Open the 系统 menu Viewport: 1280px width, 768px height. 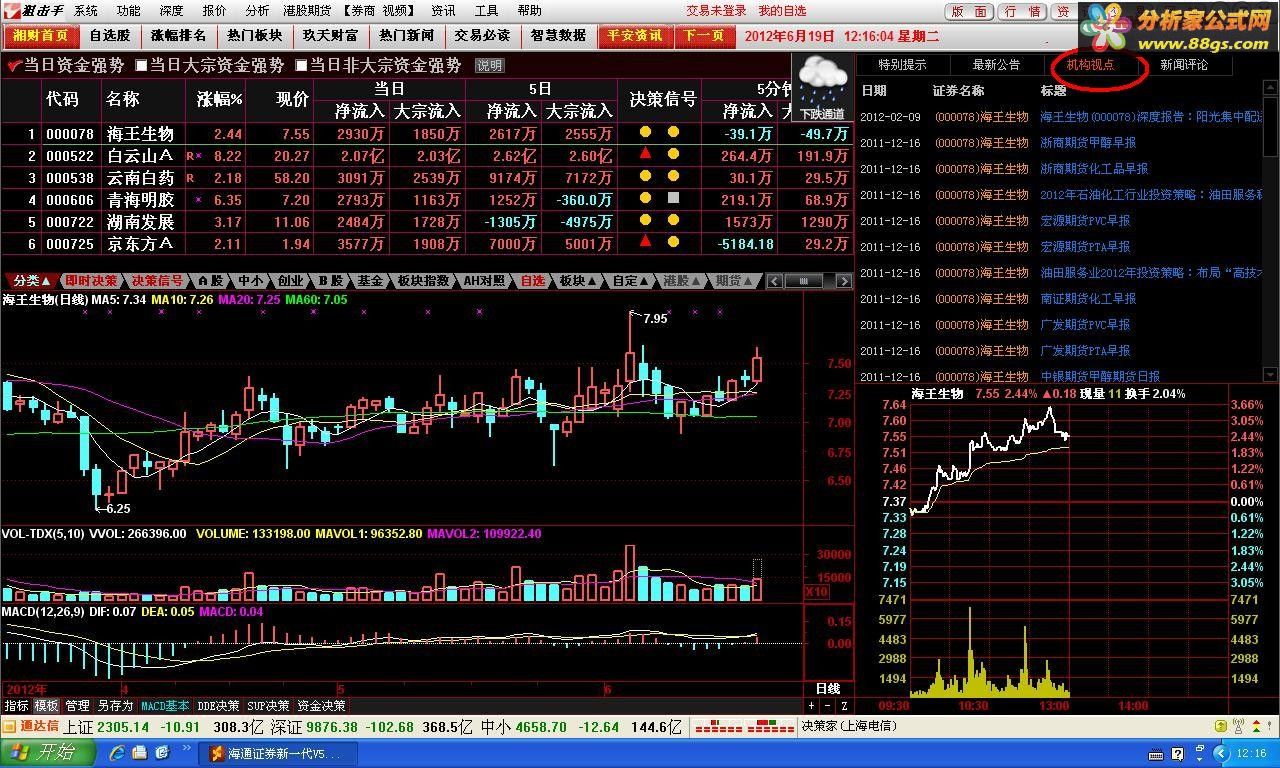86,10
